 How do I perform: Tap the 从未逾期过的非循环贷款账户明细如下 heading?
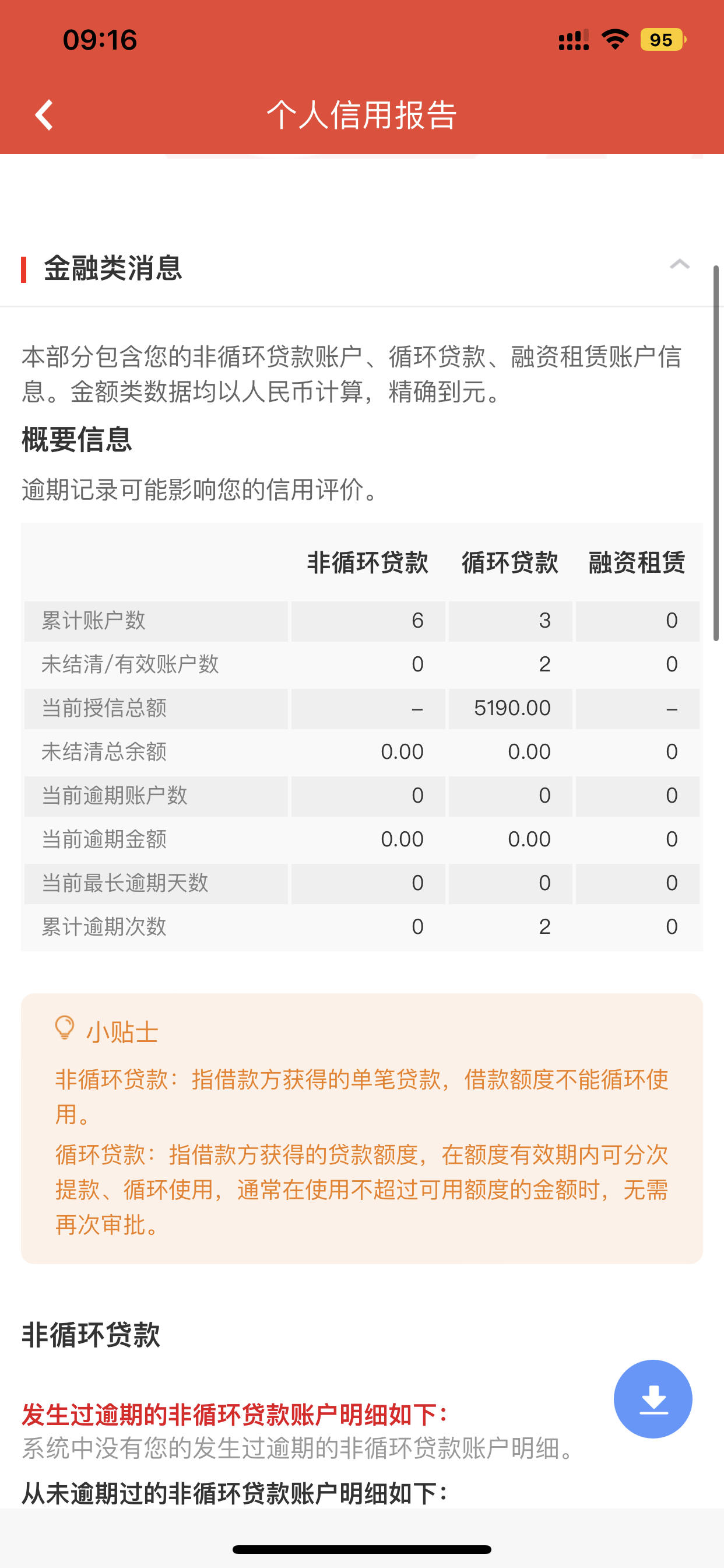(235, 1493)
